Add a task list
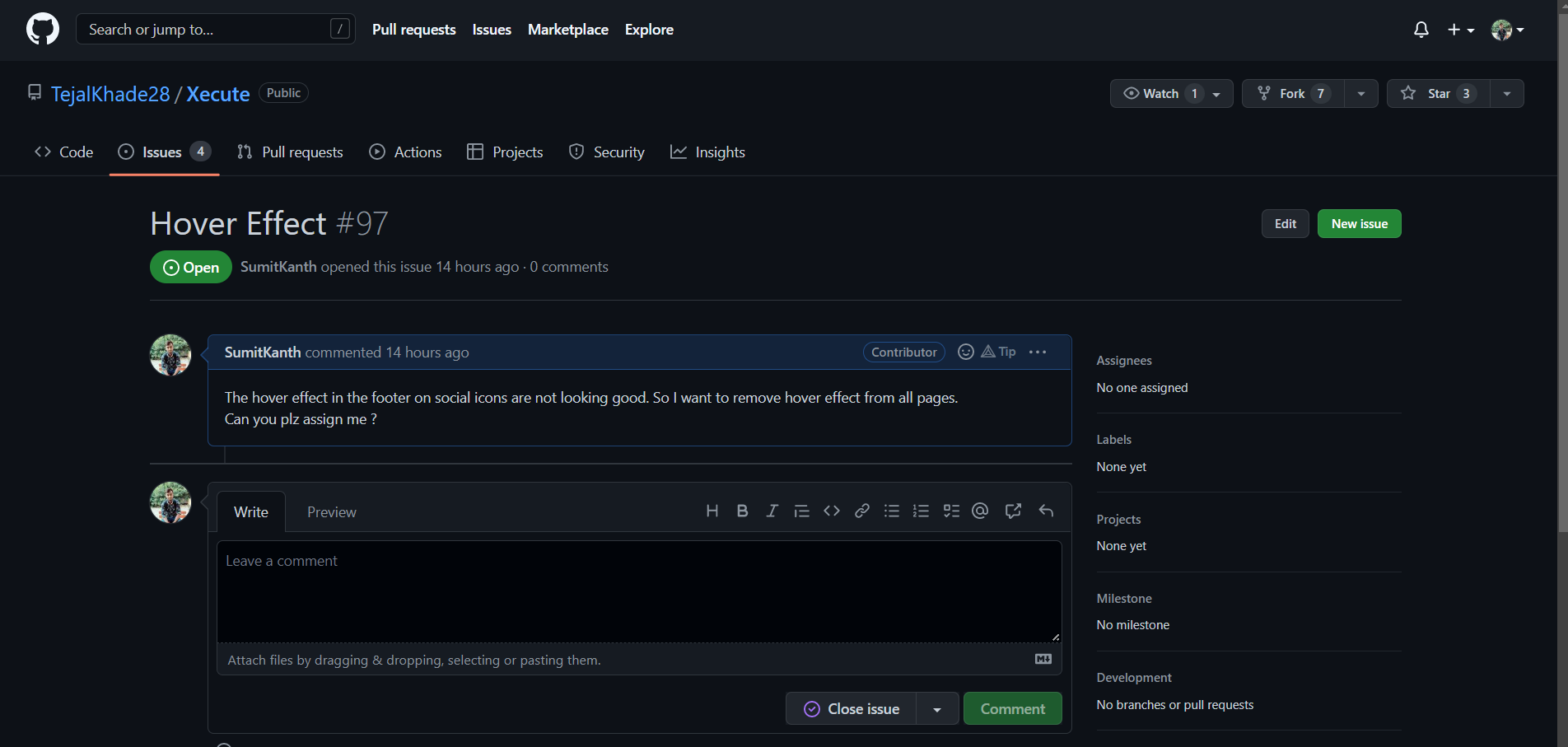 [x=951, y=511]
